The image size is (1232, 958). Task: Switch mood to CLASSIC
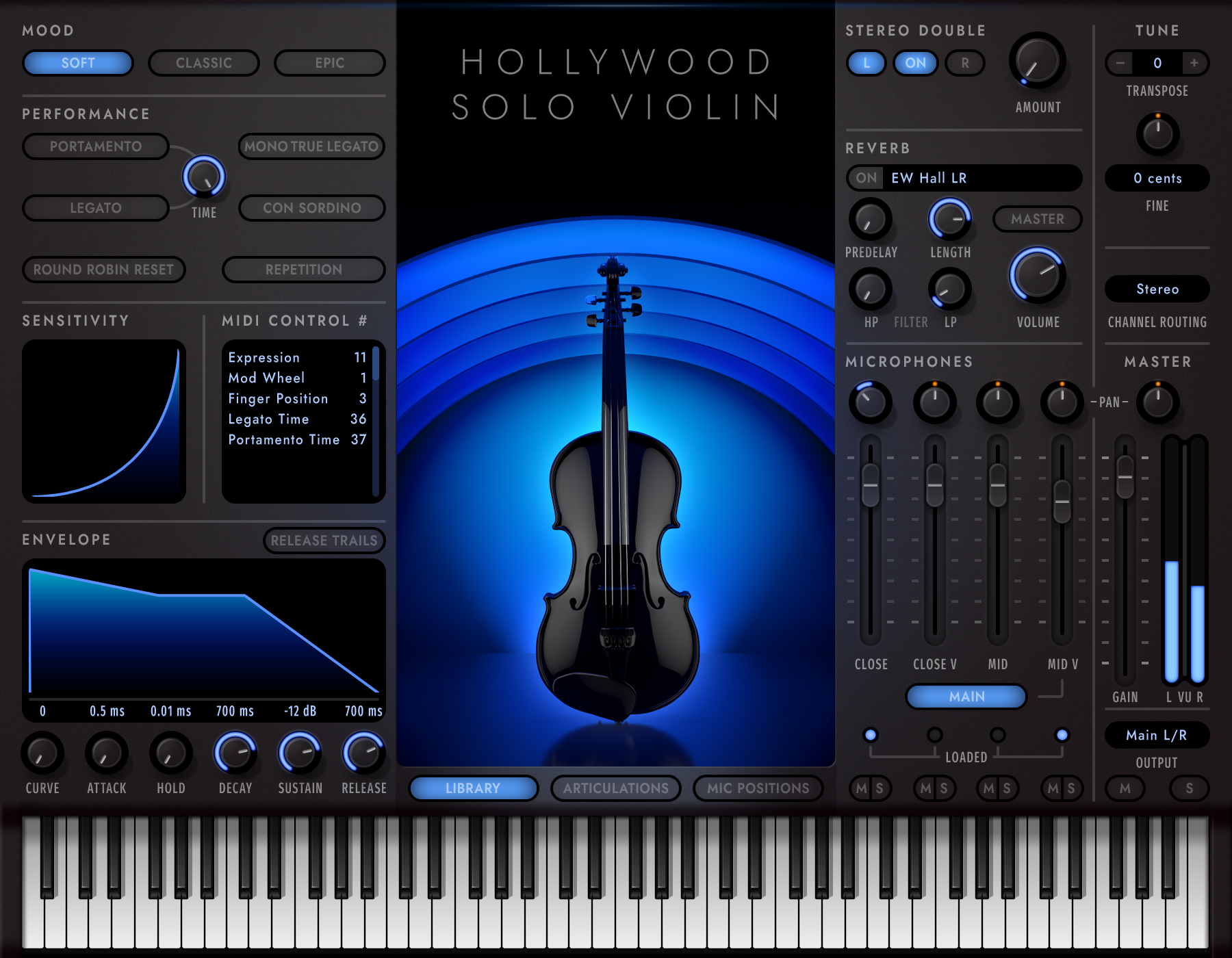point(204,63)
